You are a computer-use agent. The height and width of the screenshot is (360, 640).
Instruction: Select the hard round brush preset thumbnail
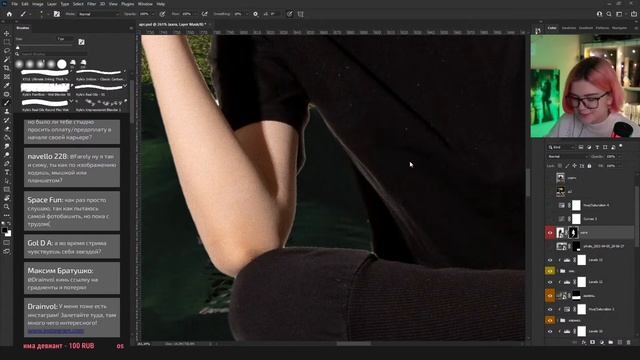coord(62,64)
